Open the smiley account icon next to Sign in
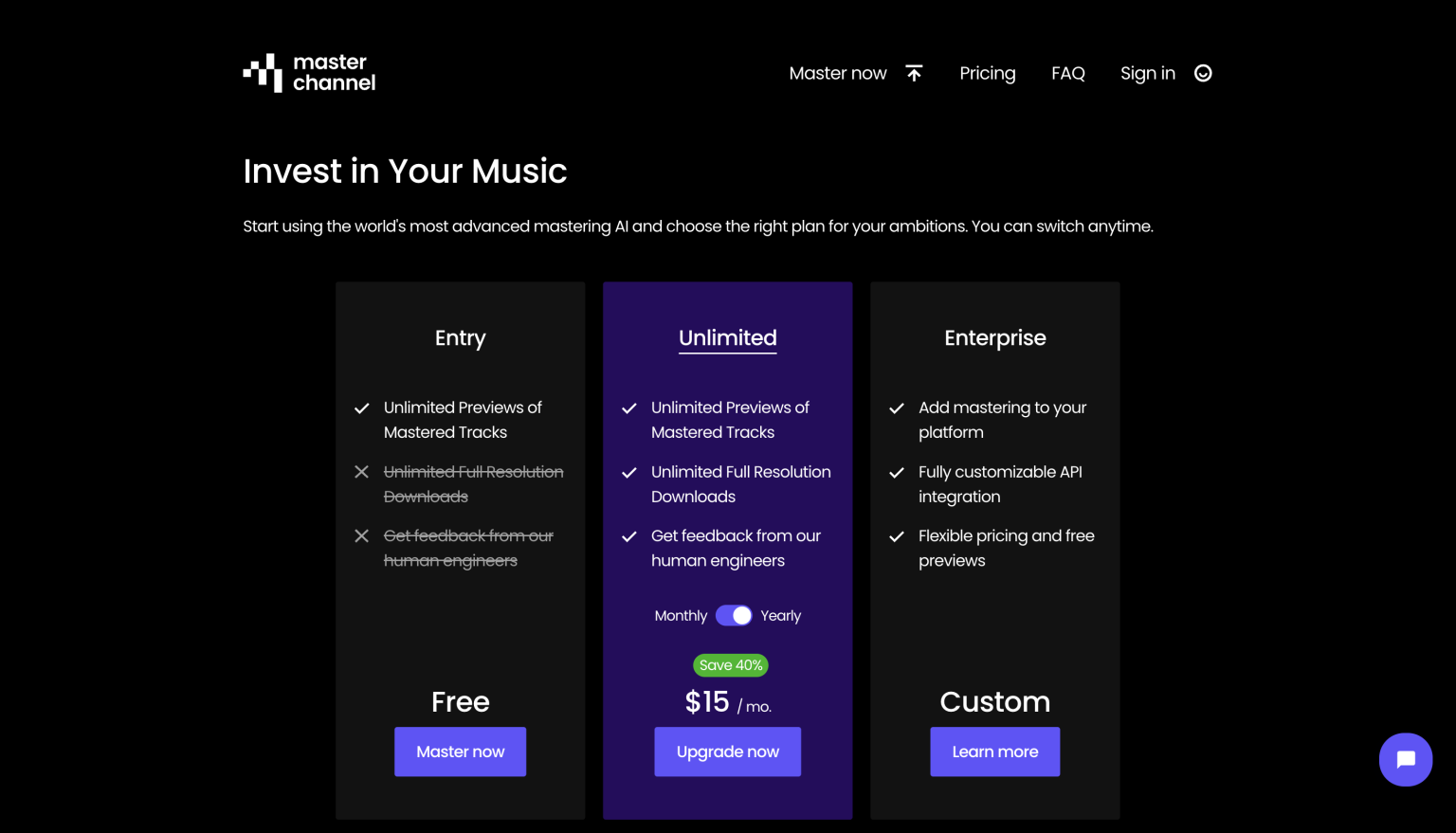The width and height of the screenshot is (1456, 833). pos(1202,73)
